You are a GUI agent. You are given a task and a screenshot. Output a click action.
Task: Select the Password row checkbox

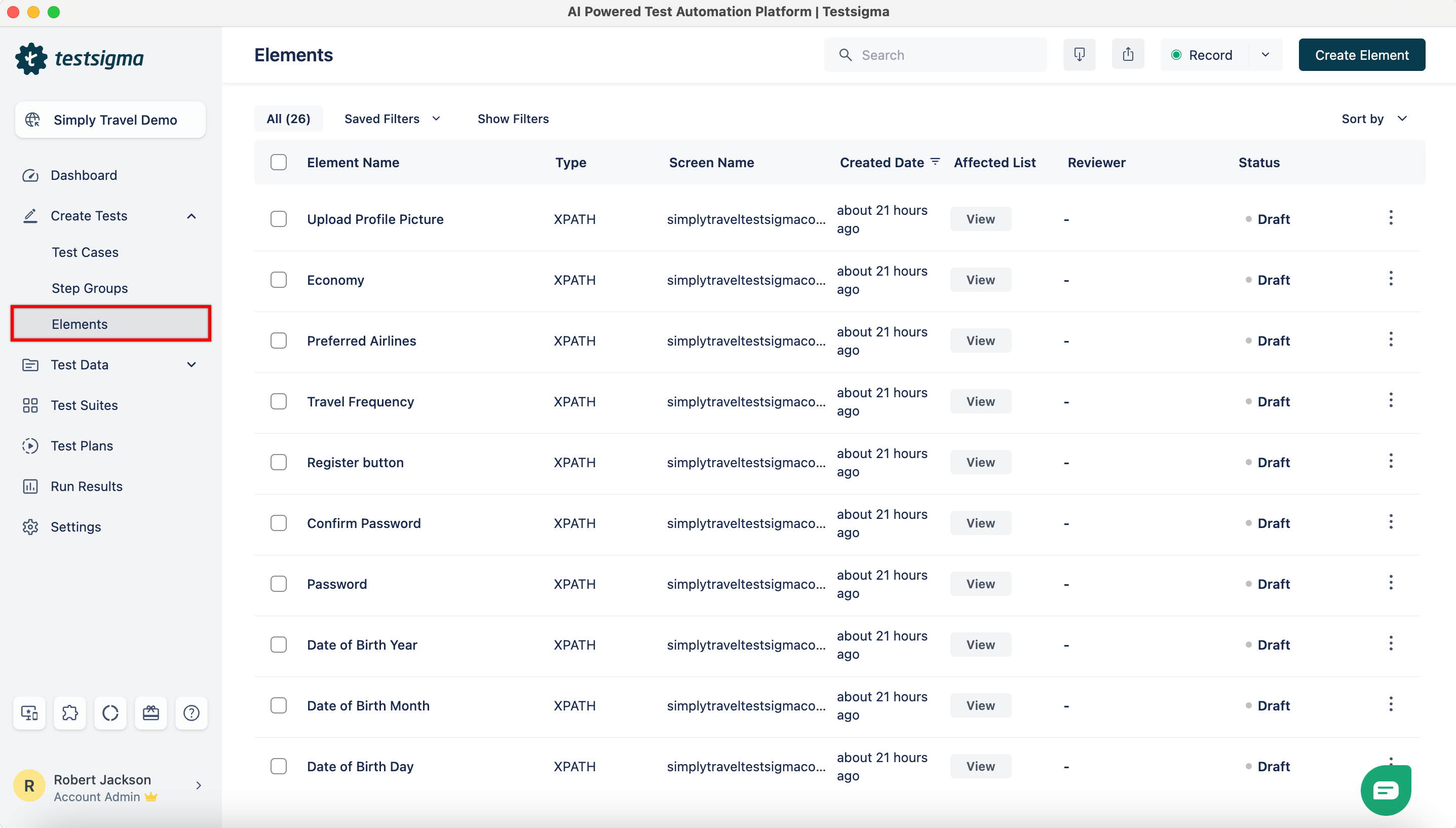click(x=279, y=584)
